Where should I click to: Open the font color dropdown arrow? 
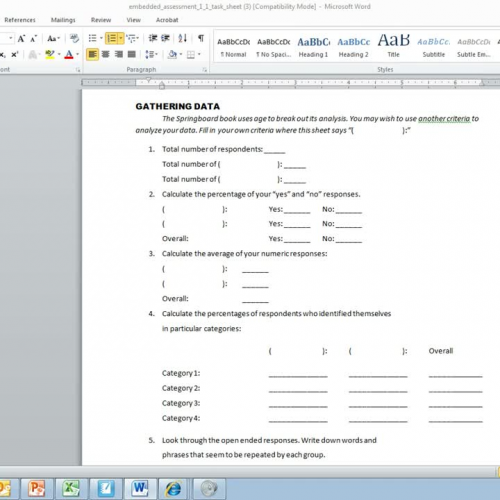click(78, 54)
